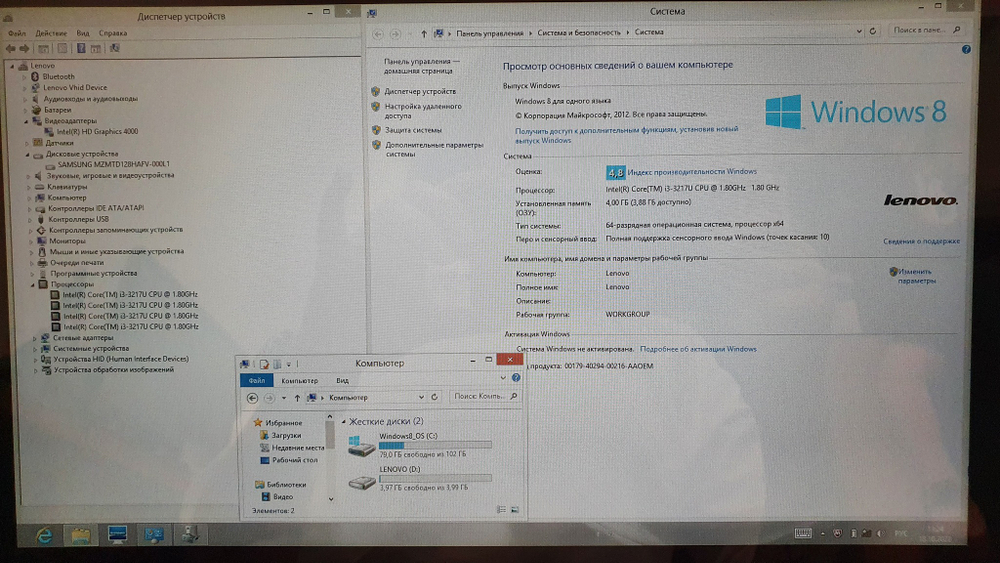Expand the Bluetooth node

[x=25, y=77]
